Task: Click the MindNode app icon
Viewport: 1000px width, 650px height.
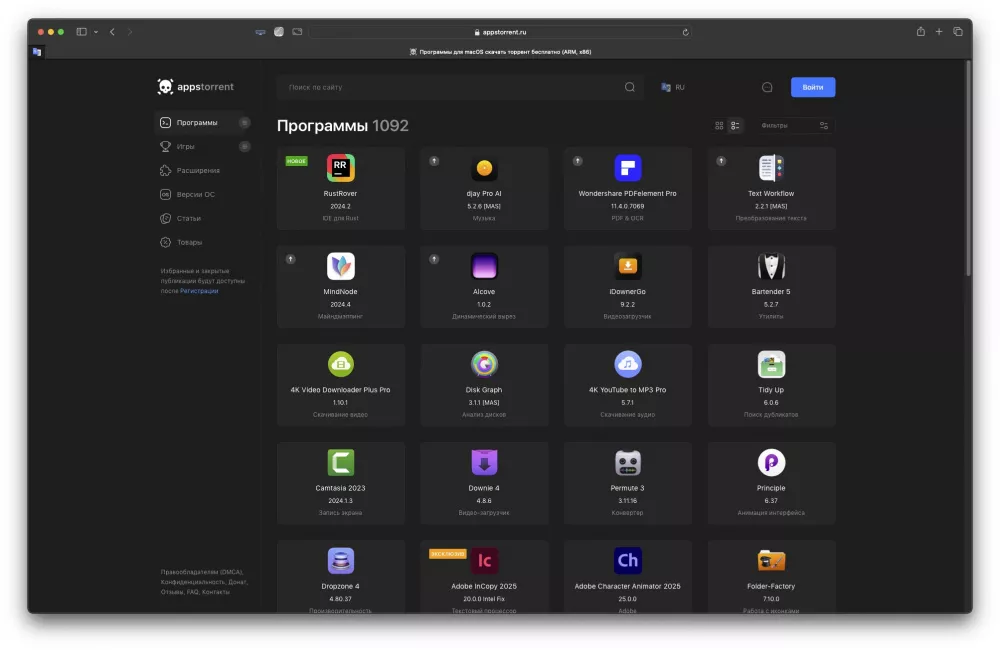Action: [x=340, y=265]
